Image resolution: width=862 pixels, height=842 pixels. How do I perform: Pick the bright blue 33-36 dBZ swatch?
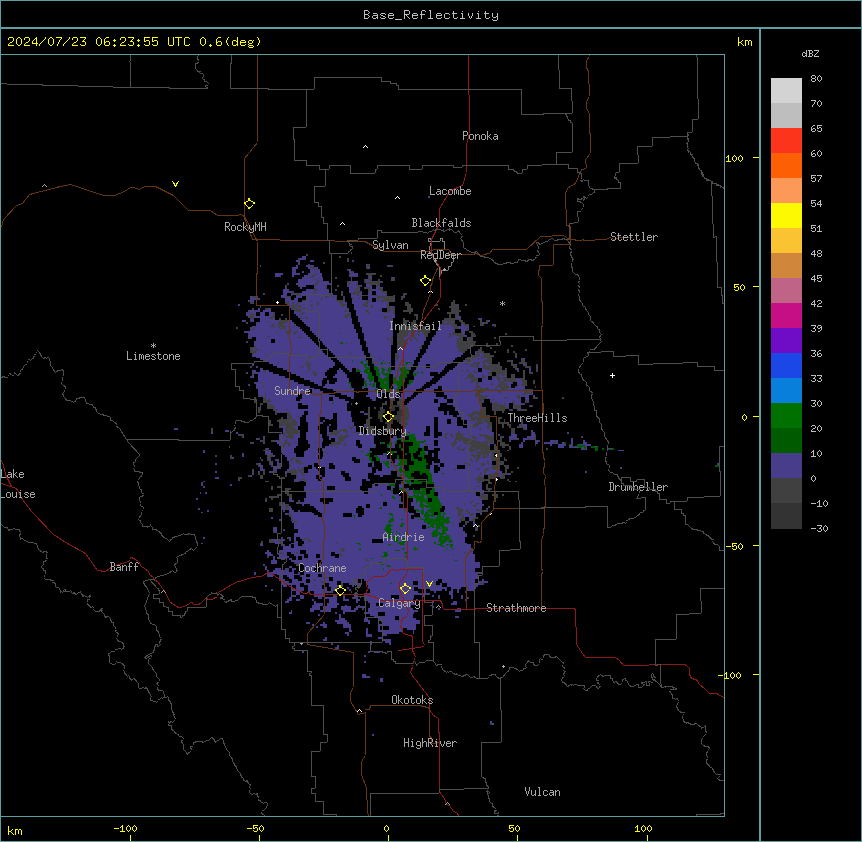tap(786, 366)
